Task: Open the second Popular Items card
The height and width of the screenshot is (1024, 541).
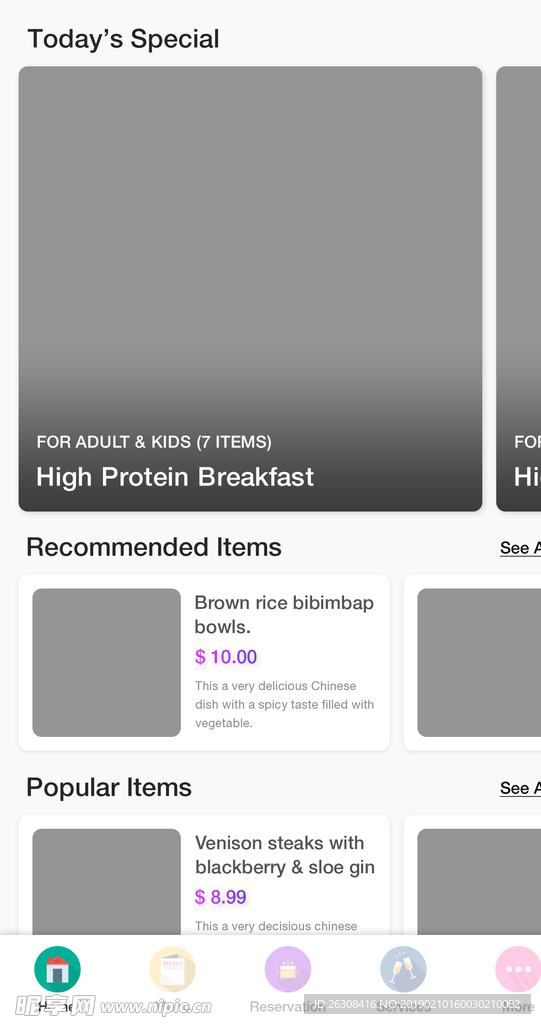Action: point(472,875)
